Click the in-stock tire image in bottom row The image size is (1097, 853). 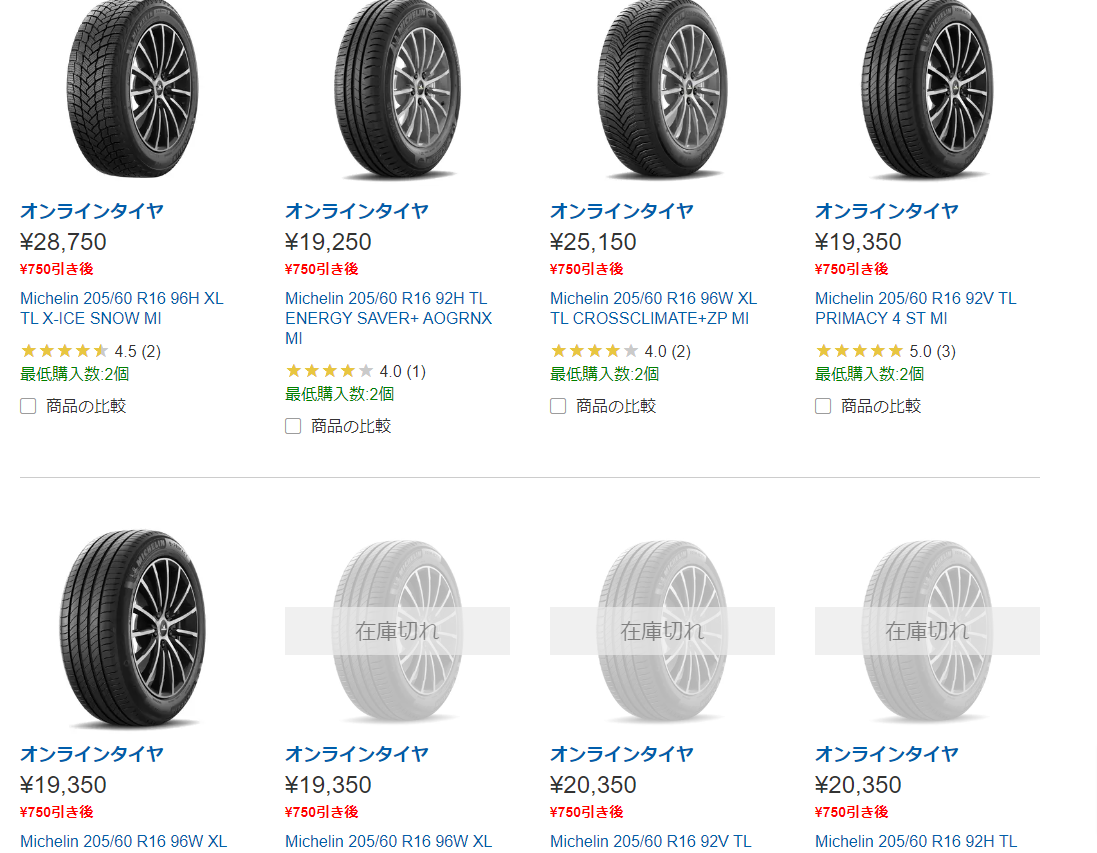130,630
